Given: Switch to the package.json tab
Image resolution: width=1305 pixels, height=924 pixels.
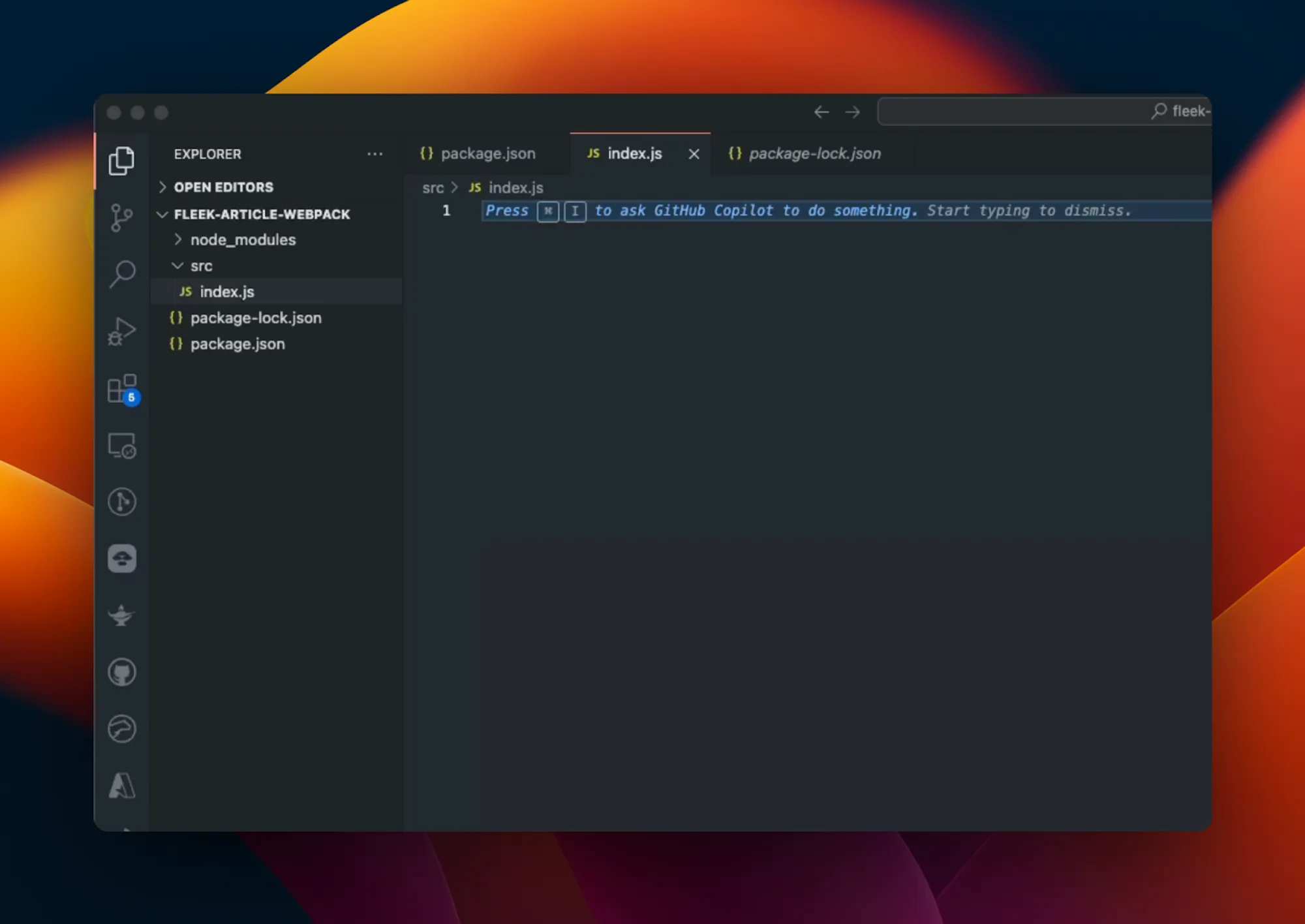Looking at the screenshot, I should click(487, 153).
